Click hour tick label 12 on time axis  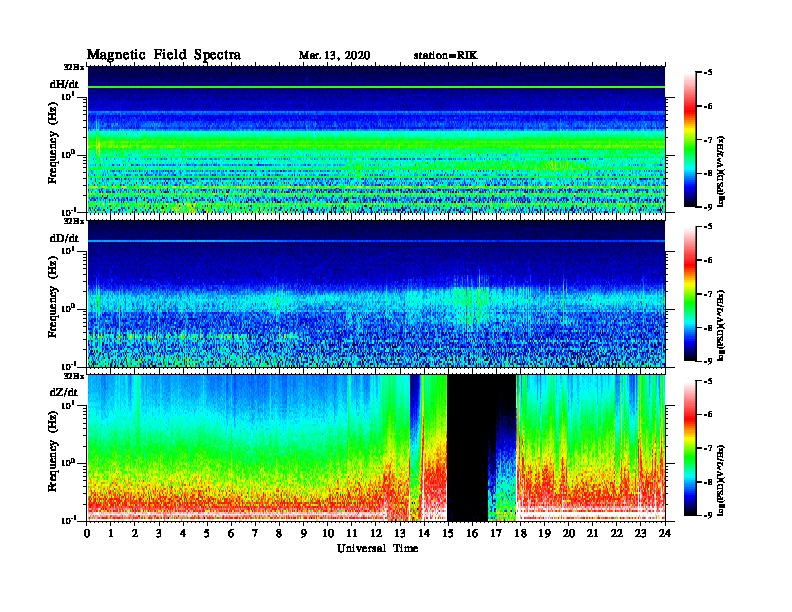pyautogui.click(x=376, y=534)
